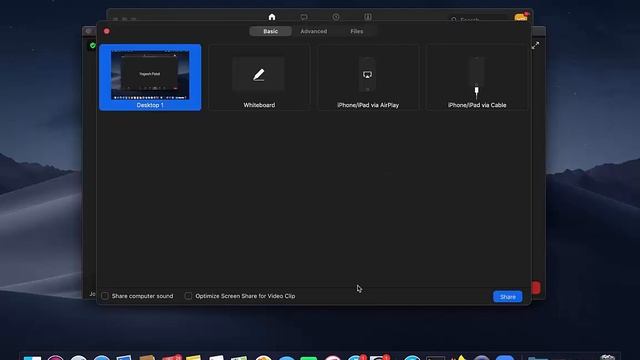
Task: Open Home in the Zoom main window
Action: pyautogui.click(x=272, y=17)
